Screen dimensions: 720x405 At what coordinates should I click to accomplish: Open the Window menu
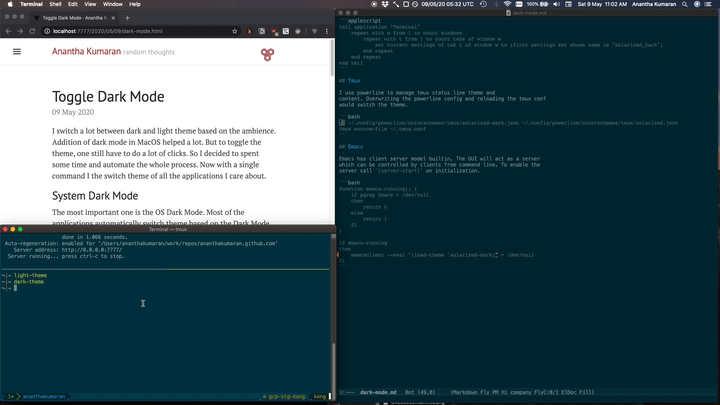112,4
